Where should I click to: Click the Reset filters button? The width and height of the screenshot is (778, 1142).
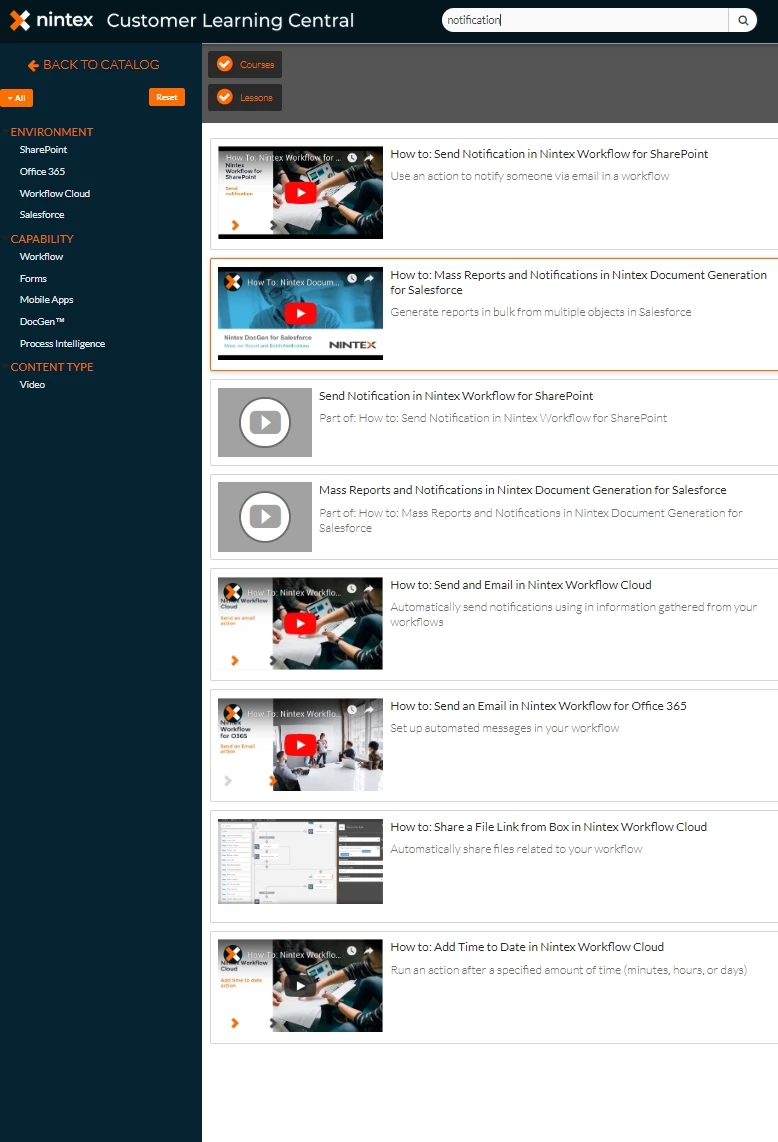pyautogui.click(x=167, y=97)
